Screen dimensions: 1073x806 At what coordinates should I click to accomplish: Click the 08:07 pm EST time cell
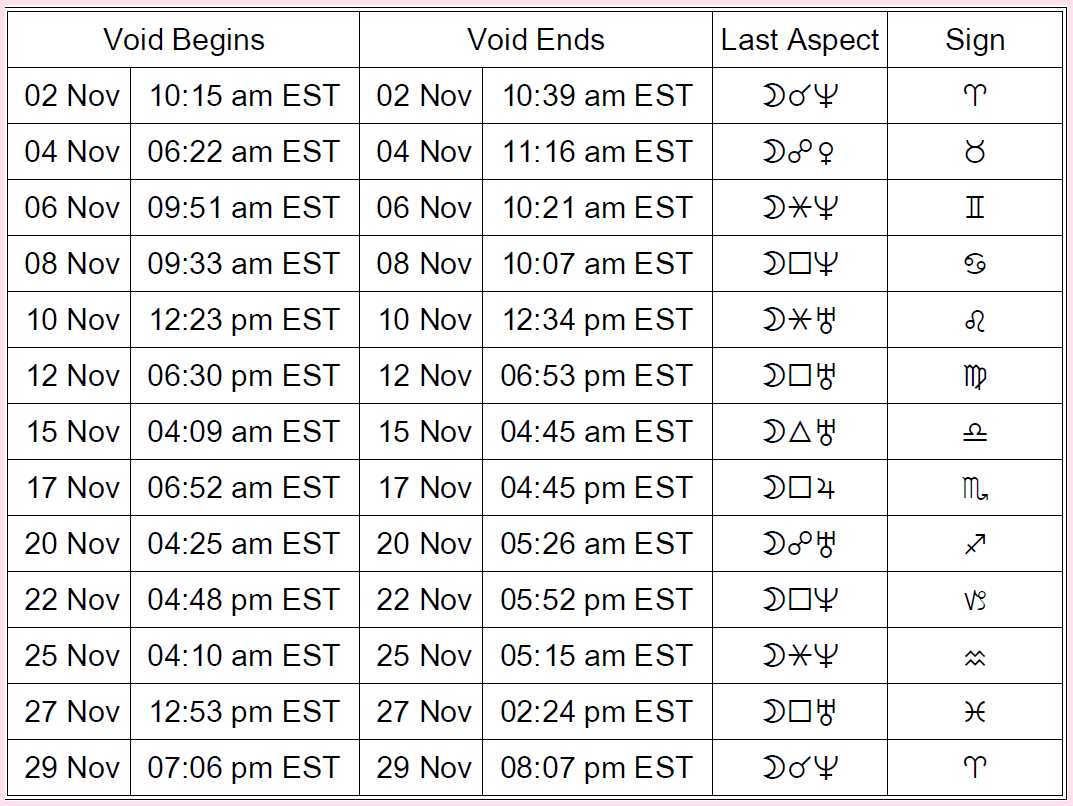tap(597, 768)
